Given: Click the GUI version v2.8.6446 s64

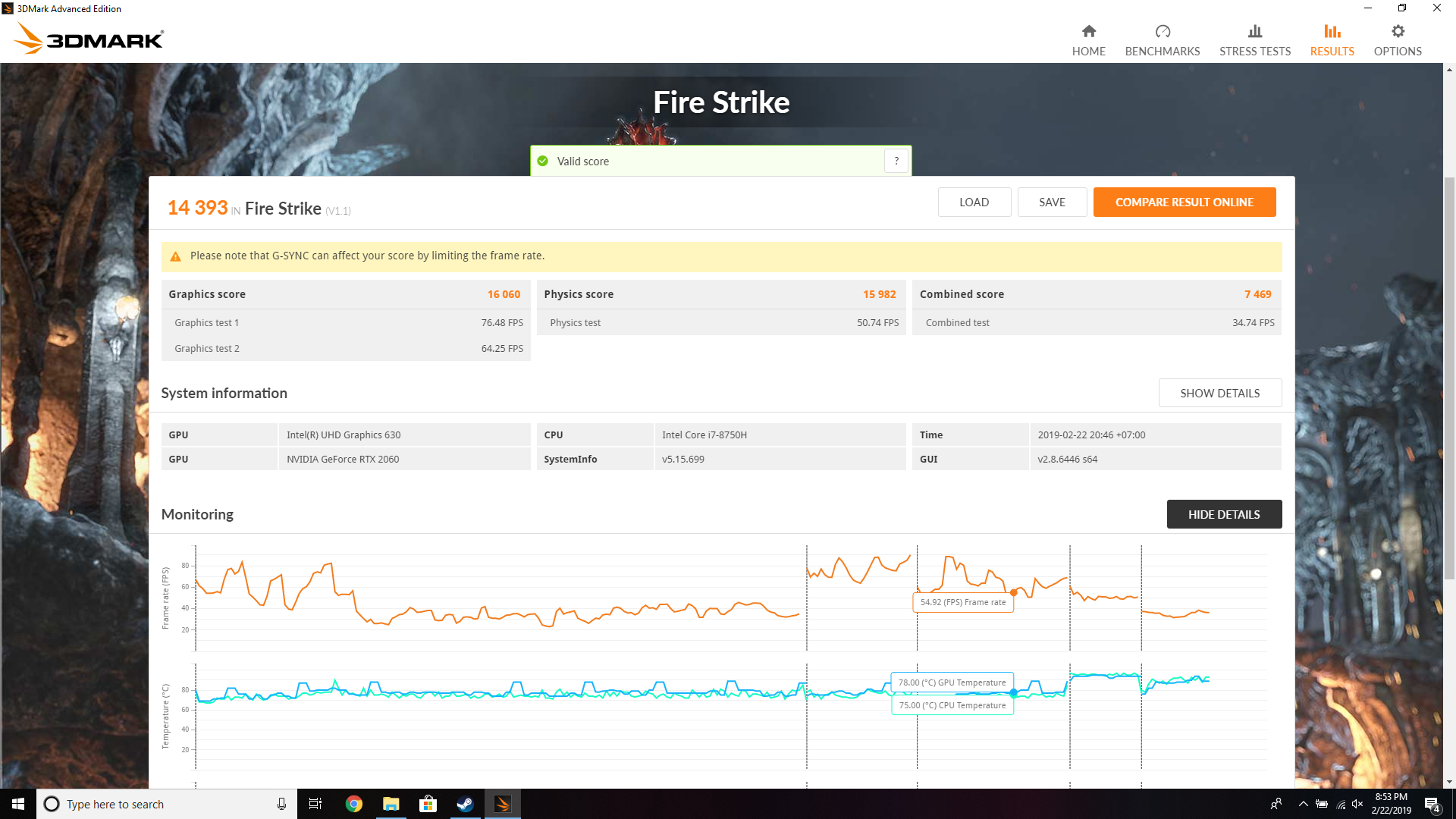Looking at the screenshot, I should click(x=1067, y=459).
